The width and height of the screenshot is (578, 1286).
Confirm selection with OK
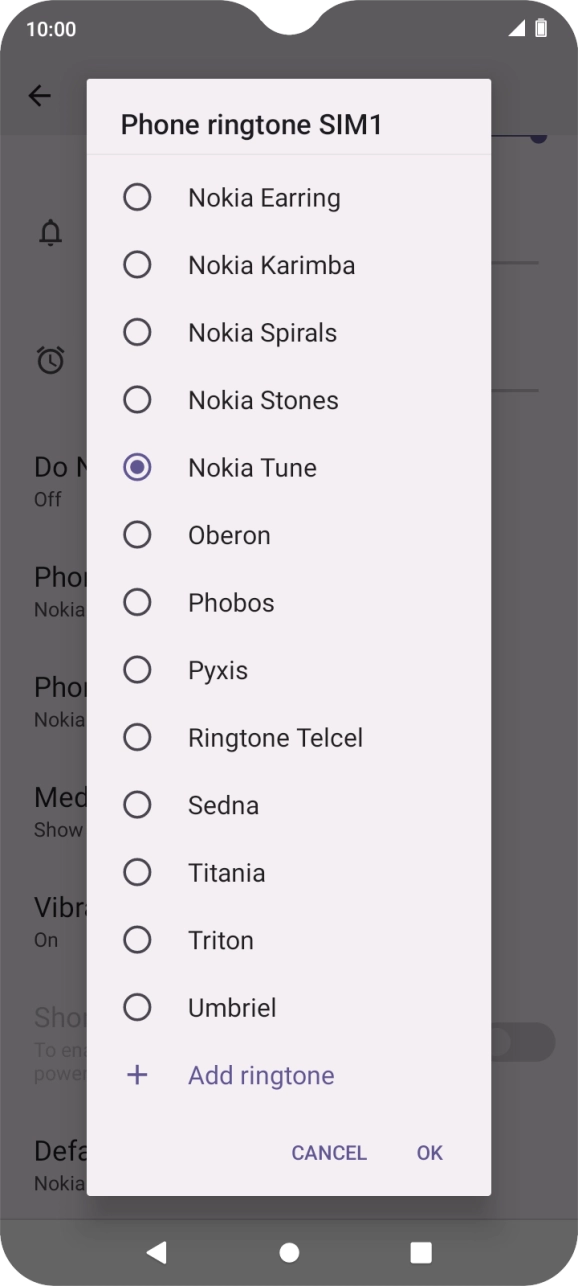[429, 1152]
